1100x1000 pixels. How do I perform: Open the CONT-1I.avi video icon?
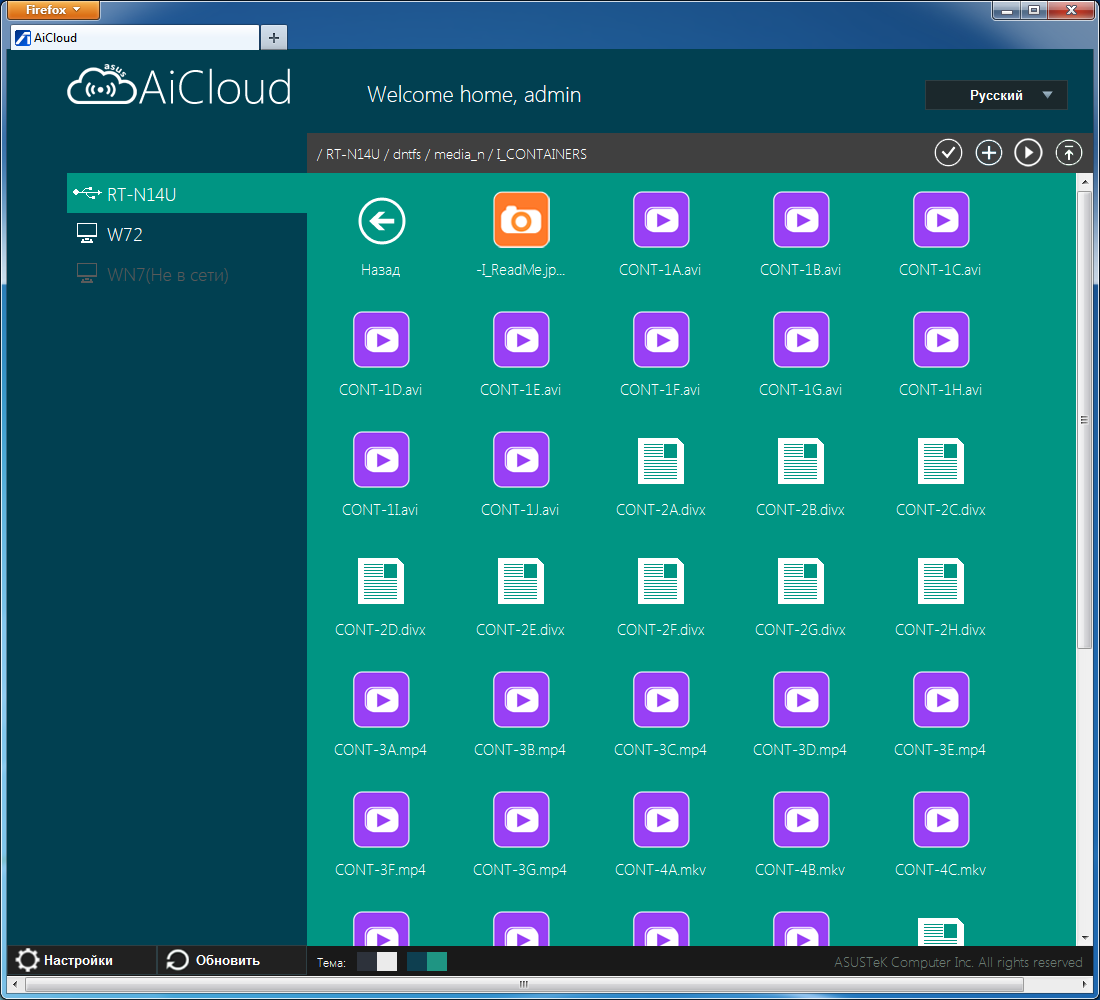coord(381,460)
